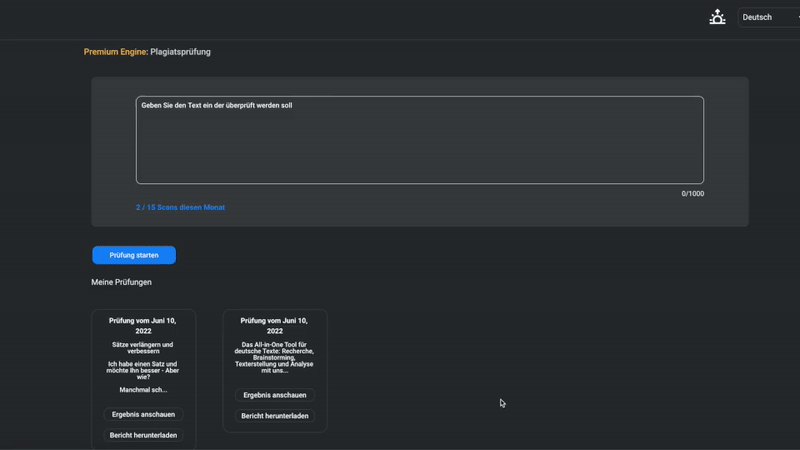
Task: View result of the Sätze verlängern check
Action: pyautogui.click(x=143, y=414)
